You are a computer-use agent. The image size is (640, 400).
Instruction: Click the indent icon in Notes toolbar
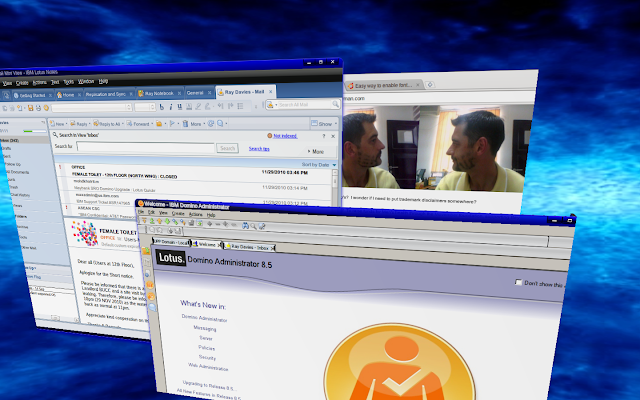point(230,106)
